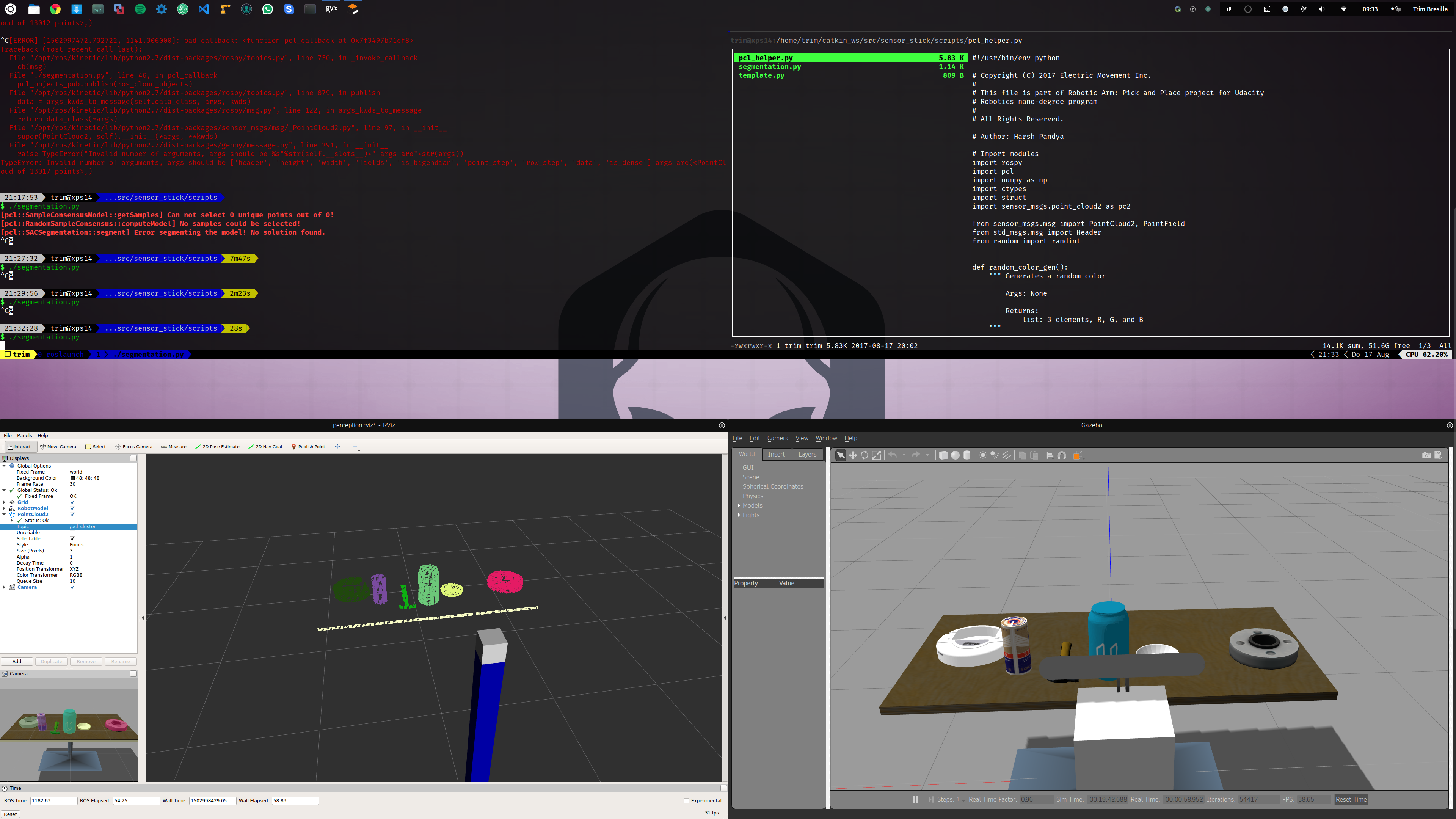Switch to the Insert tab in Gazebo
The image size is (1456, 819).
coord(776,455)
